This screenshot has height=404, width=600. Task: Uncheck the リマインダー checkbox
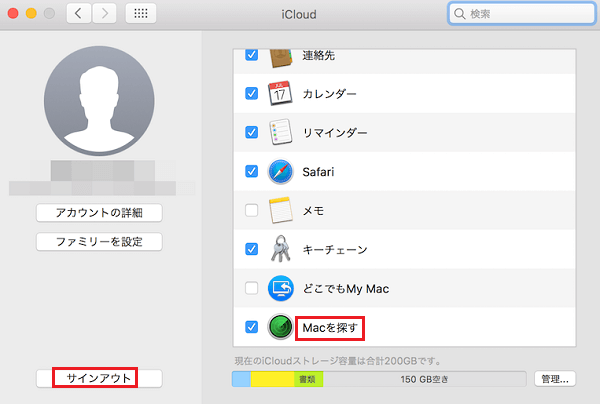click(x=251, y=132)
